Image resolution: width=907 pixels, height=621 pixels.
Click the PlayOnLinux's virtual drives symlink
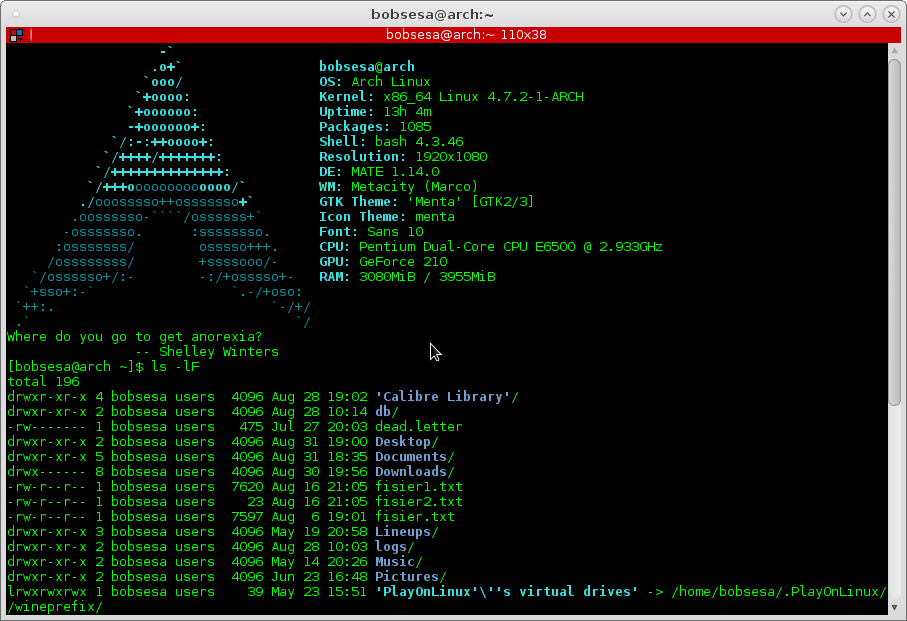[x=506, y=592]
